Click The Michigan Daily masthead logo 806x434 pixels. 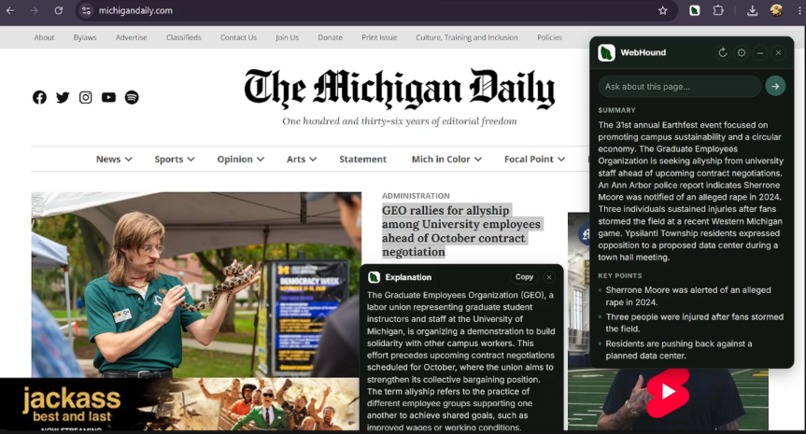pos(399,88)
